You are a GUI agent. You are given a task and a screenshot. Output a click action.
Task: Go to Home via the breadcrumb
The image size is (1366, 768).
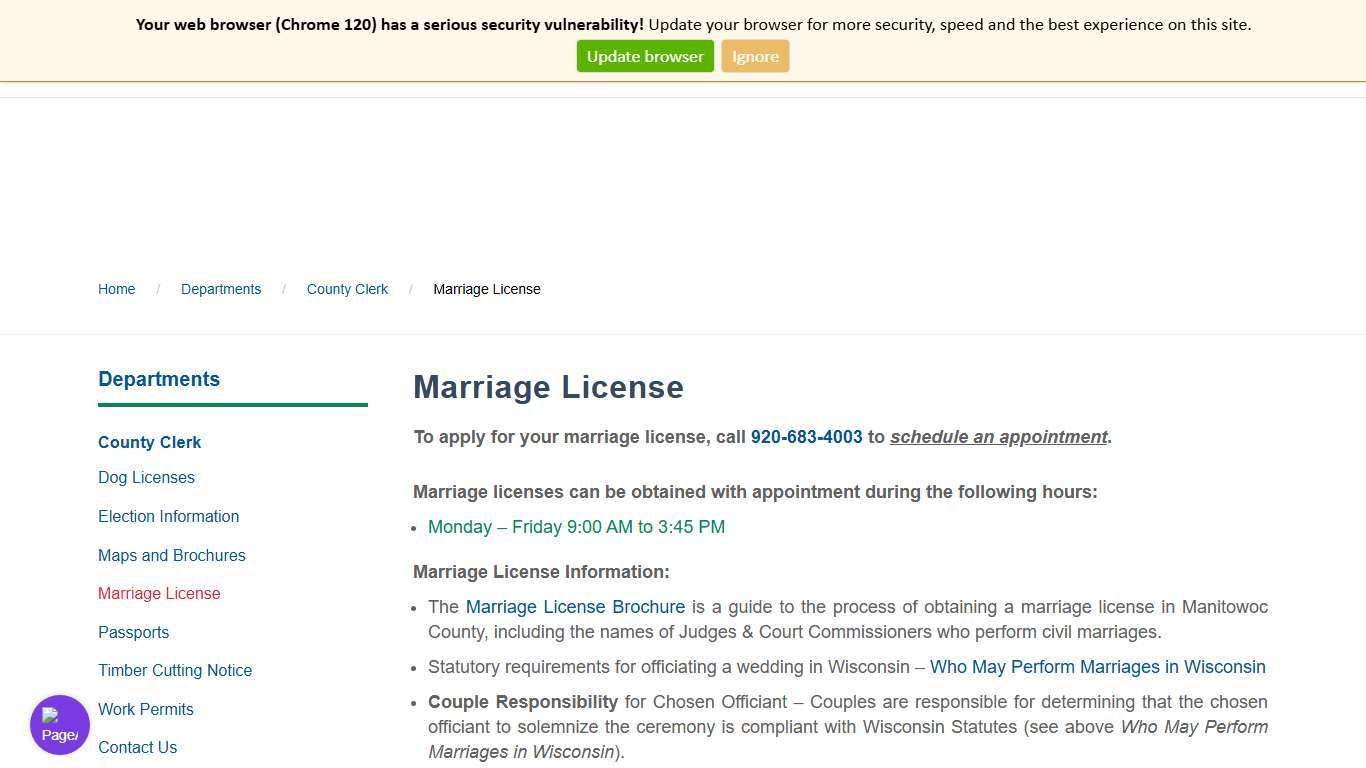click(x=116, y=289)
